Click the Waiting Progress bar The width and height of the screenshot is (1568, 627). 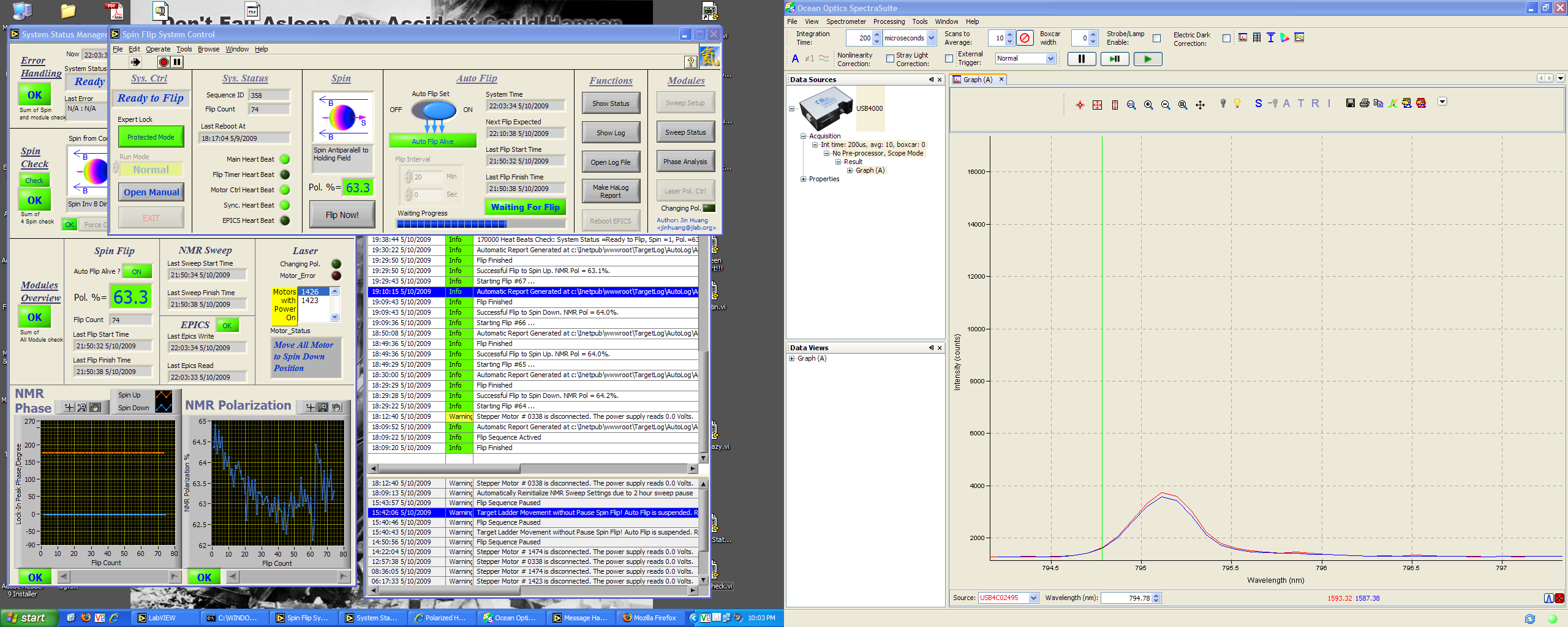(480, 224)
